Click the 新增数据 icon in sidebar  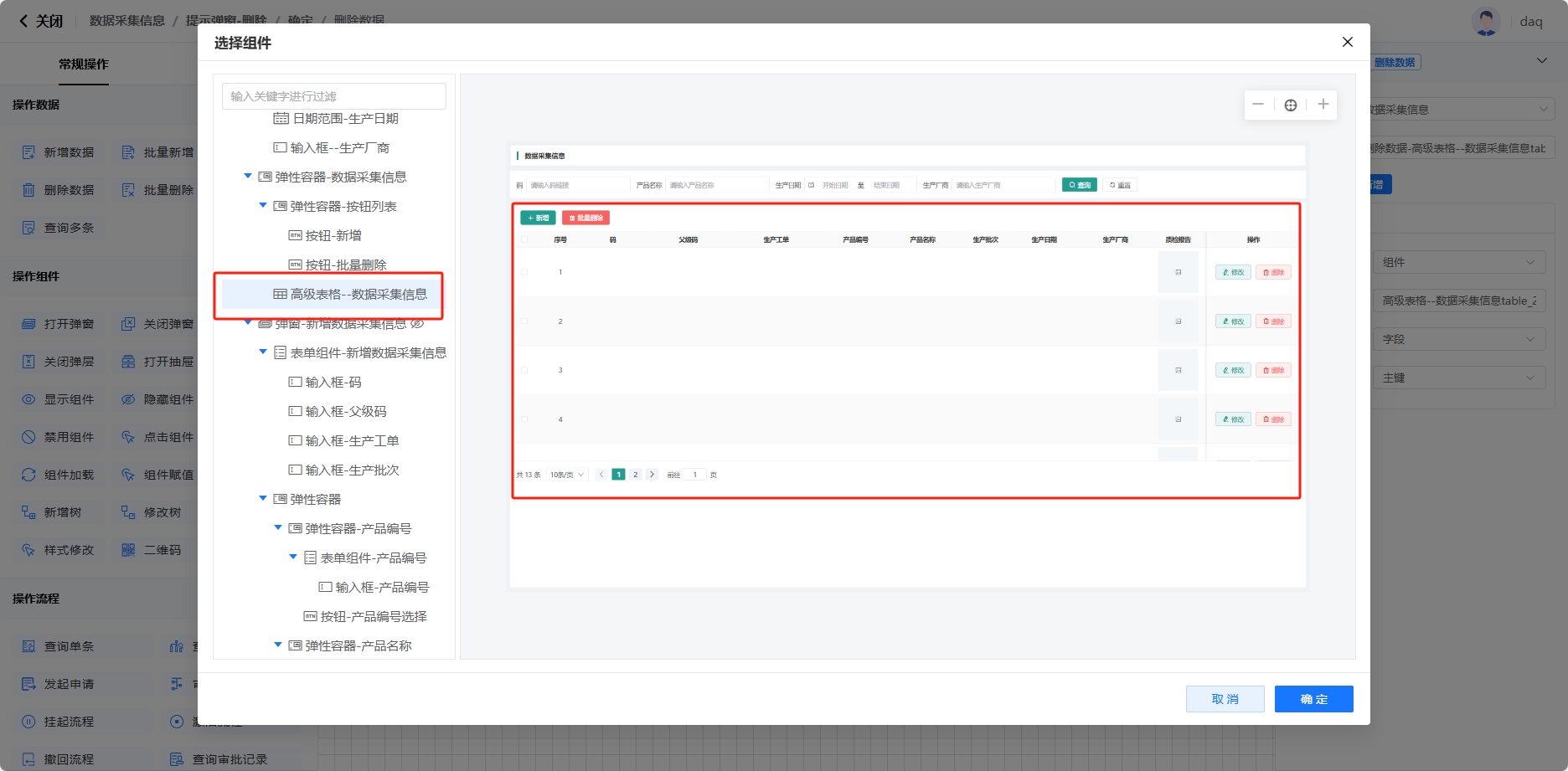(28, 152)
